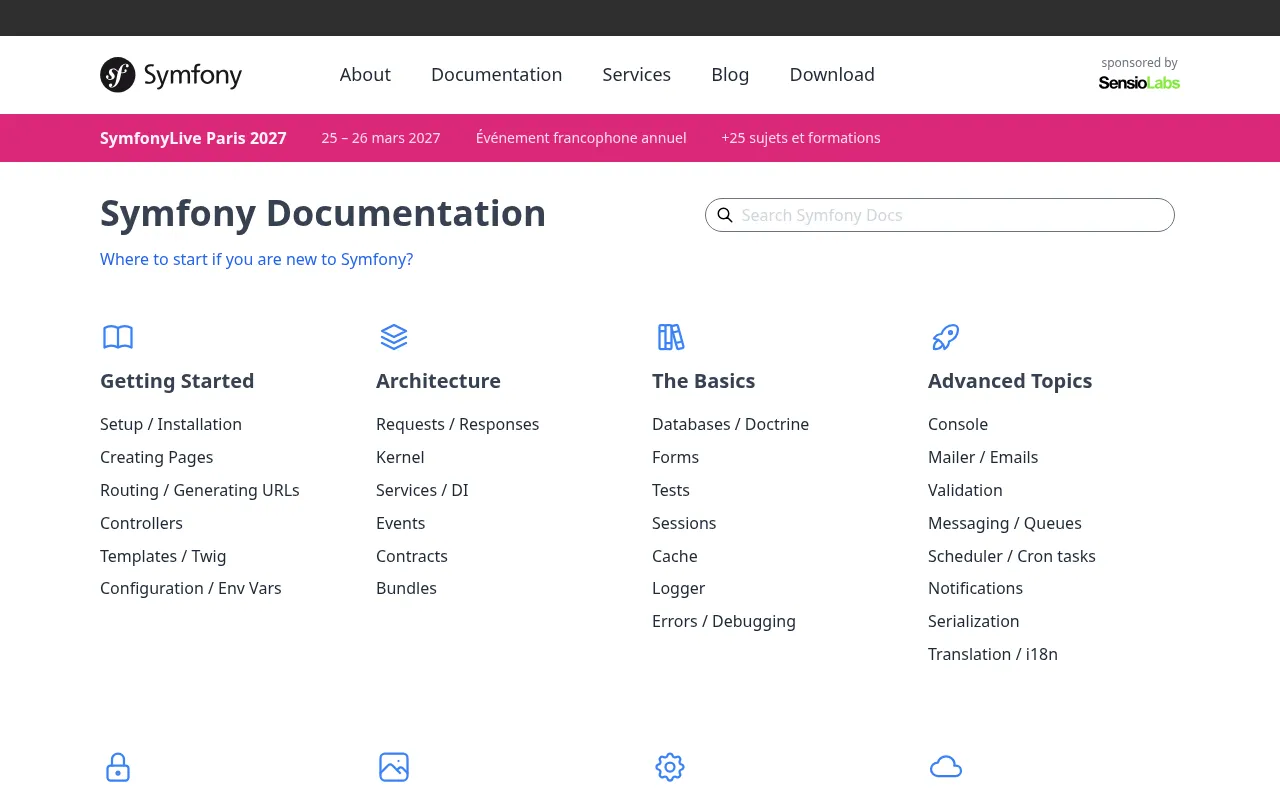
Task: Click the SensioLabs sponsor logo
Action: click(x=1139, y=83)
